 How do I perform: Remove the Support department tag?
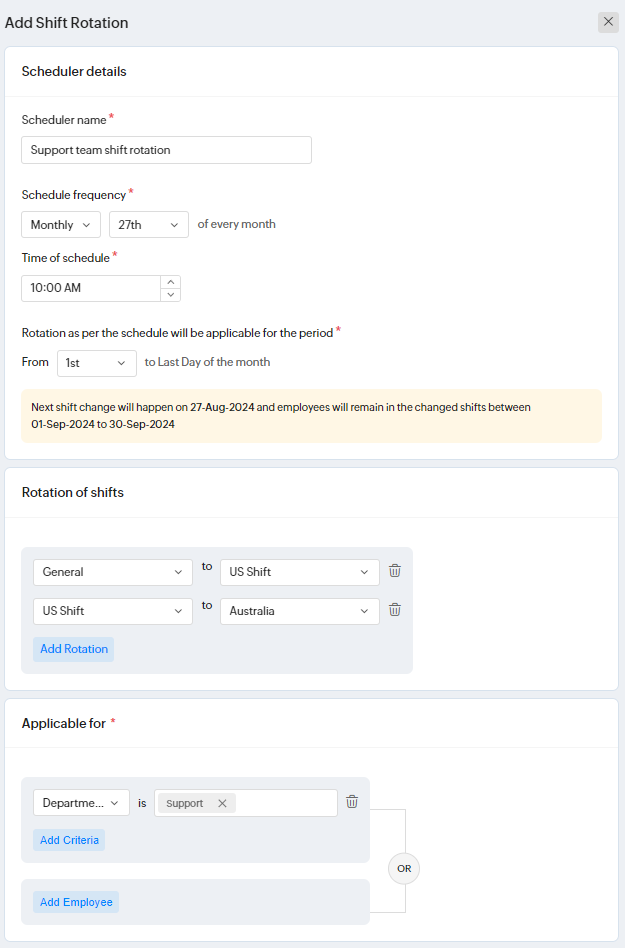click(222, 803)
